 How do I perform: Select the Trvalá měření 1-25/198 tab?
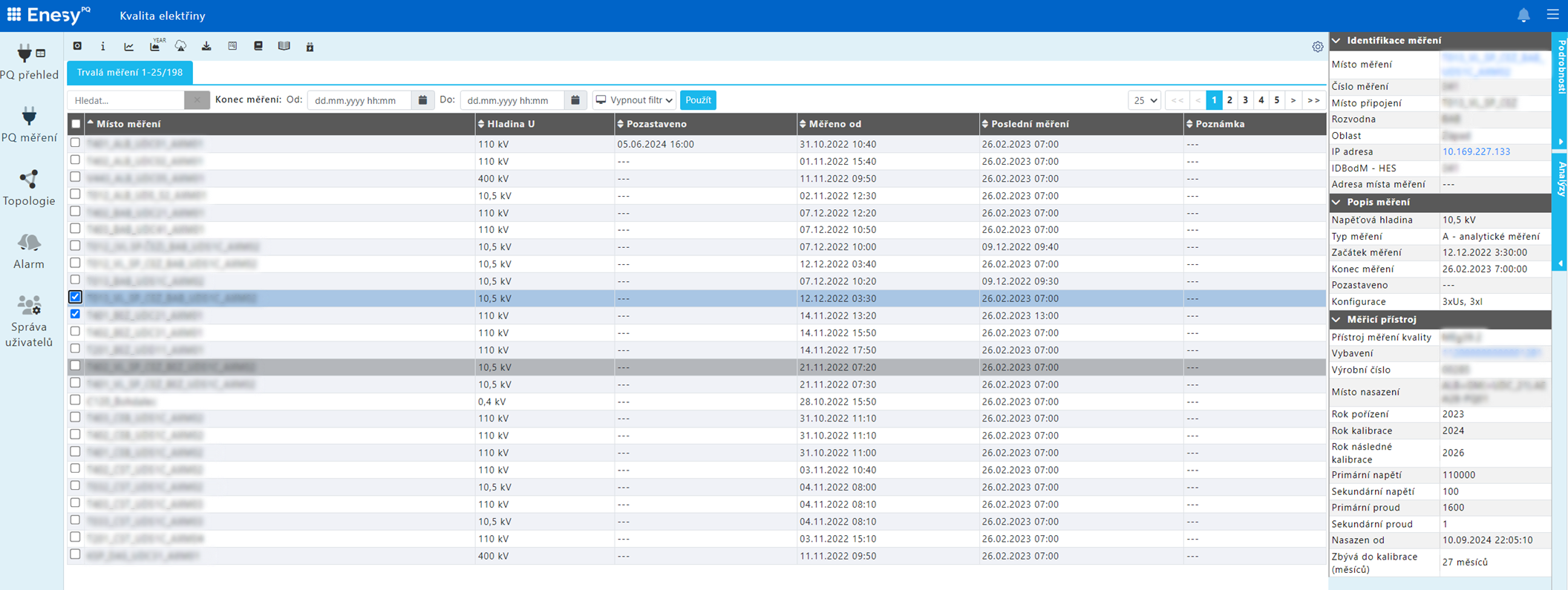click(130, 73)
